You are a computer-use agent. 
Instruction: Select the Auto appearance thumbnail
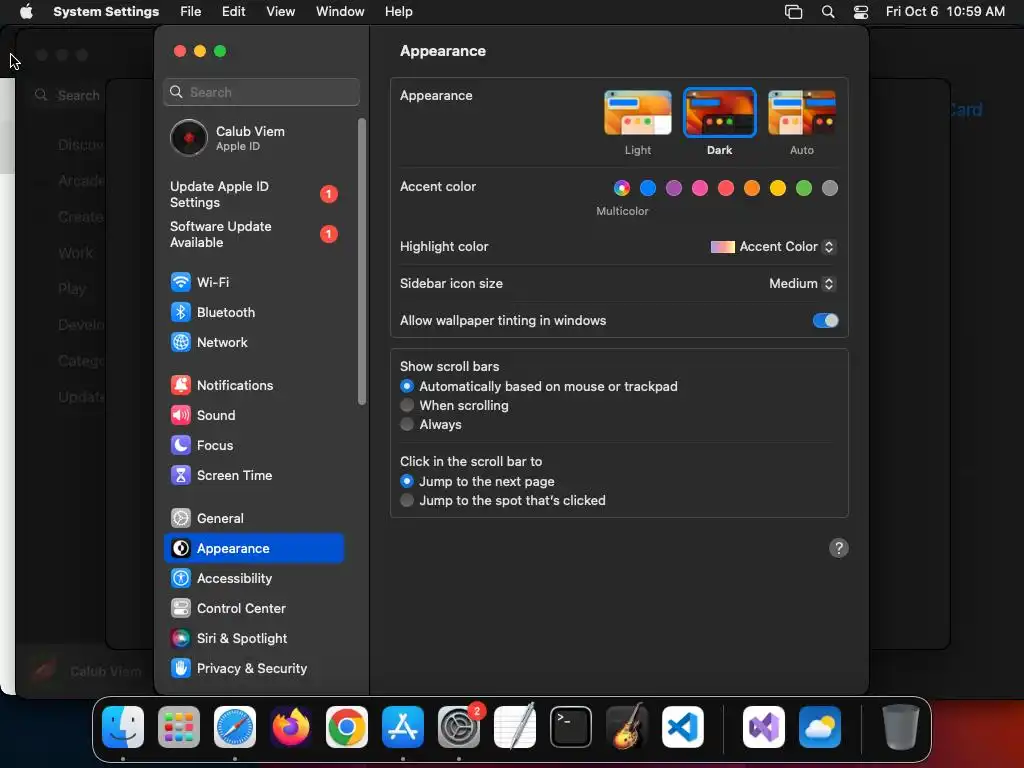(x=802, y=113)
